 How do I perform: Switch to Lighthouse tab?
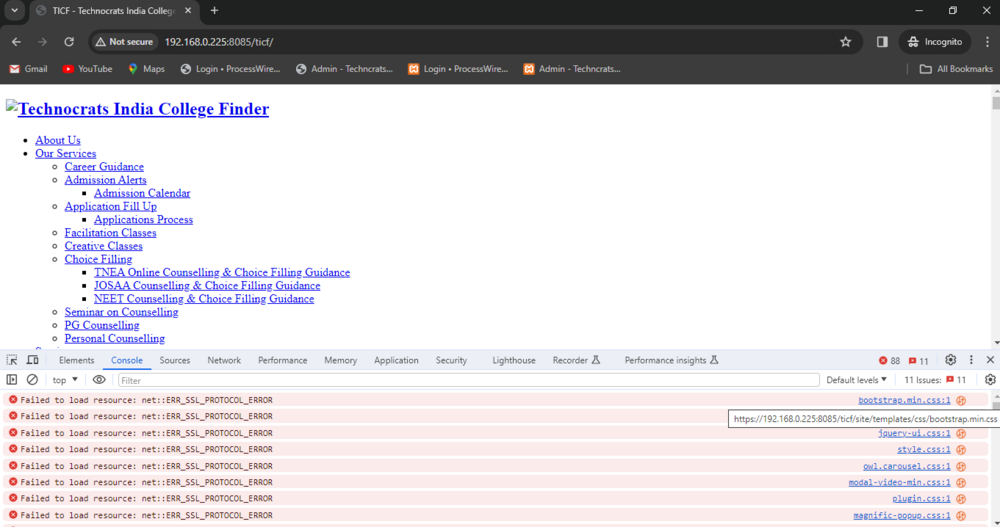click(514, 360)
